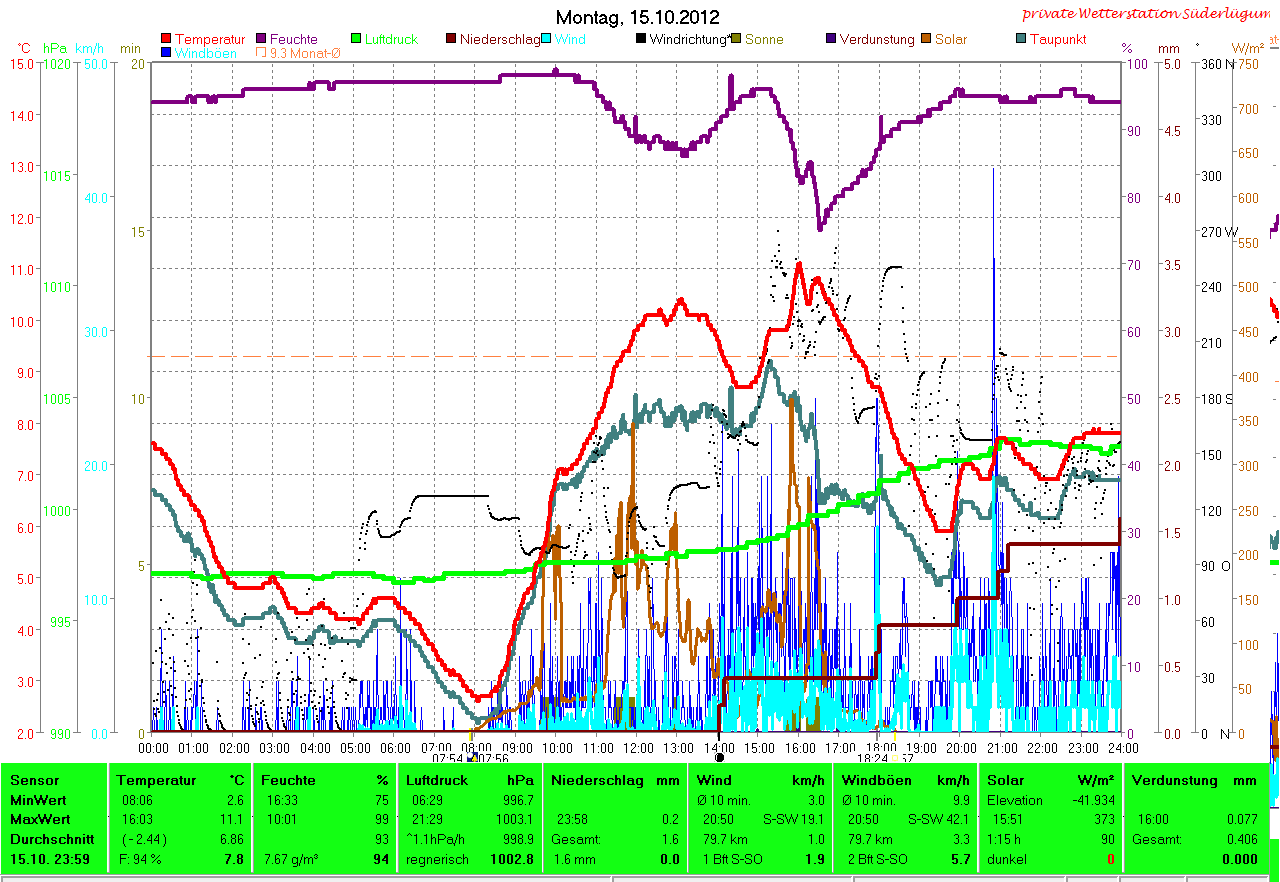Screen dimensions: 1280x882
Task: Click the olive Sonne legend swatch
Action: (x=737, y=39)
